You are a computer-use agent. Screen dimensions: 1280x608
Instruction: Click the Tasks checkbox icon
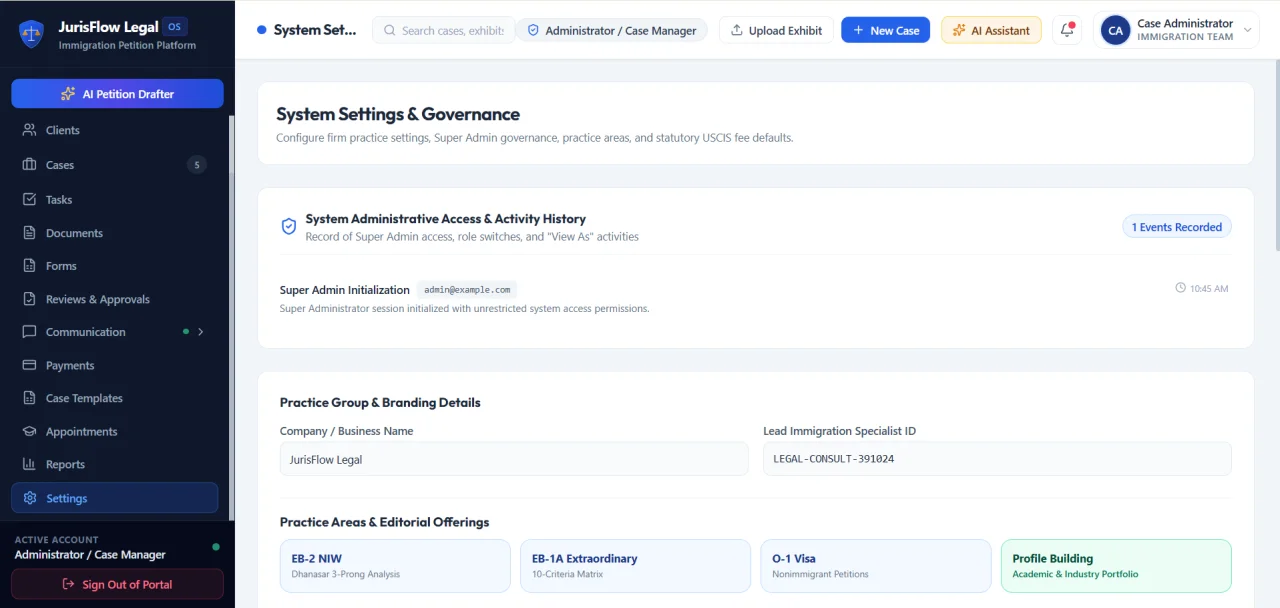(x=29, y=199)
